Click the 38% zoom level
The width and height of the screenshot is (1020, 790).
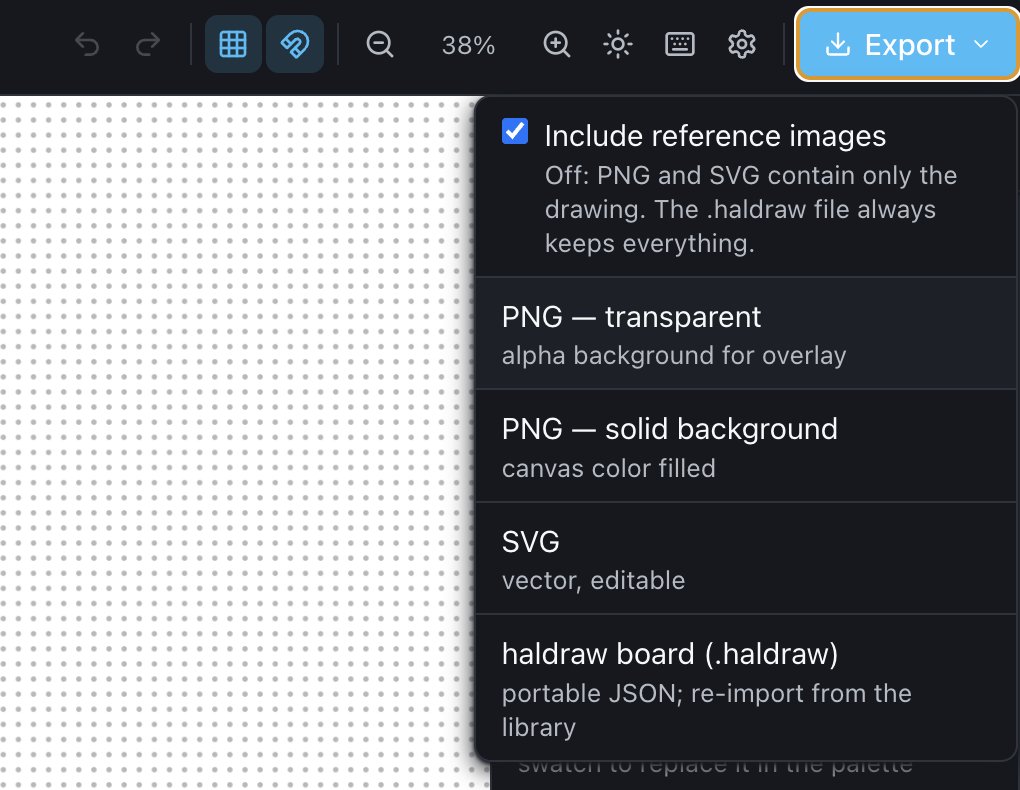point(468,46)
